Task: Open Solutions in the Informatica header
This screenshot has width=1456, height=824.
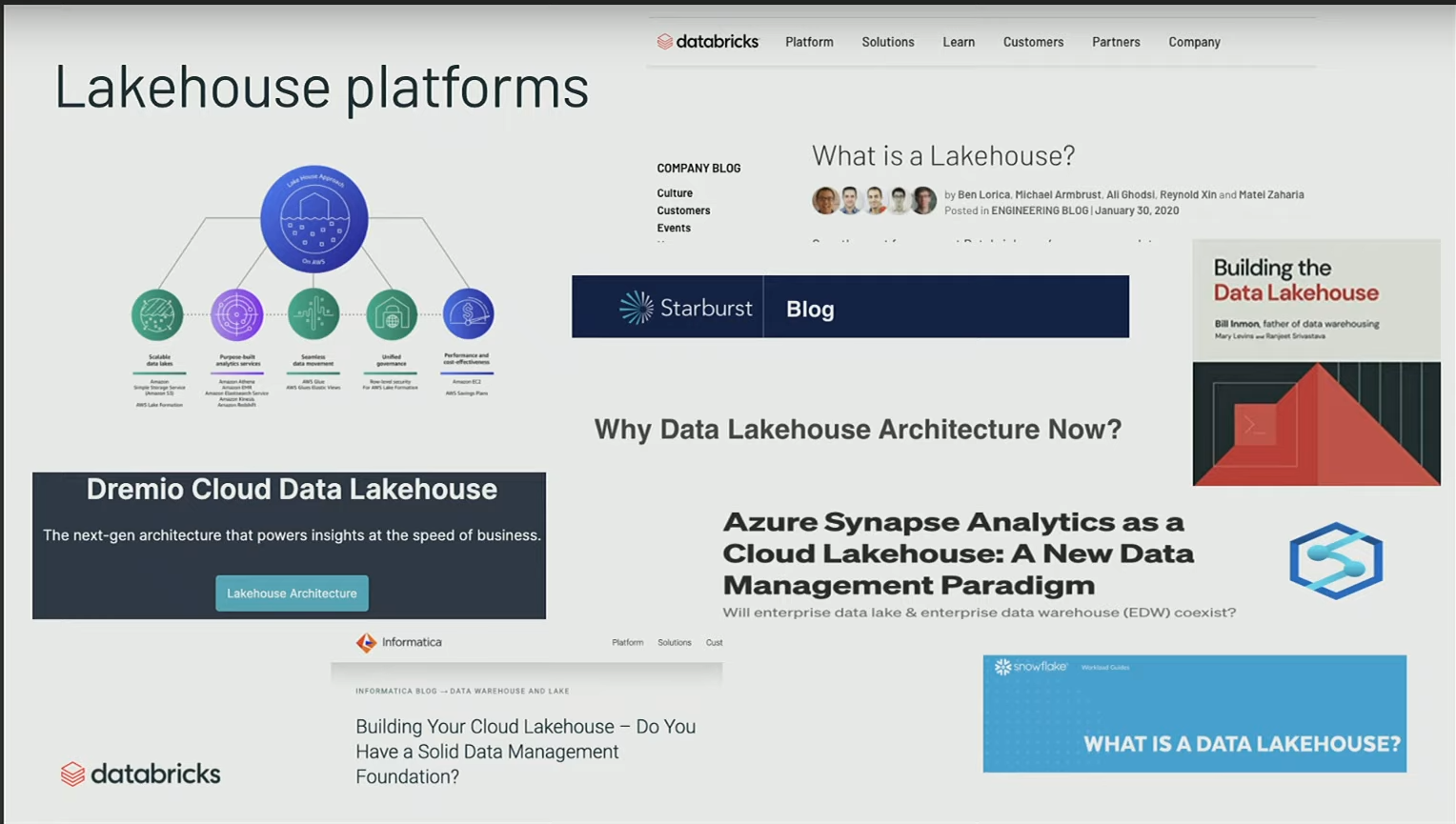Action: (674, 642)
